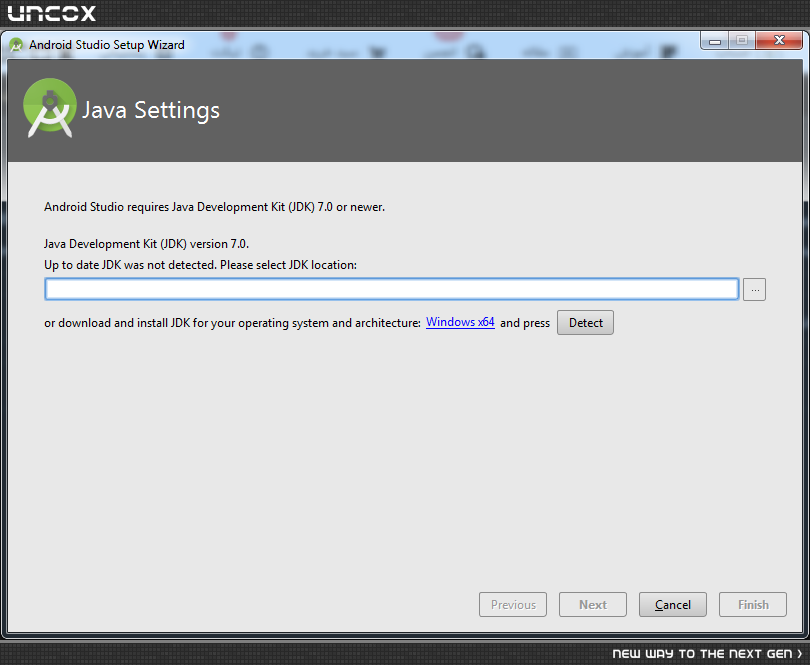Viewport: 810px width, 665px height.
Task: Click the Android Studio logo in header
Action: [x=50, y=107]
